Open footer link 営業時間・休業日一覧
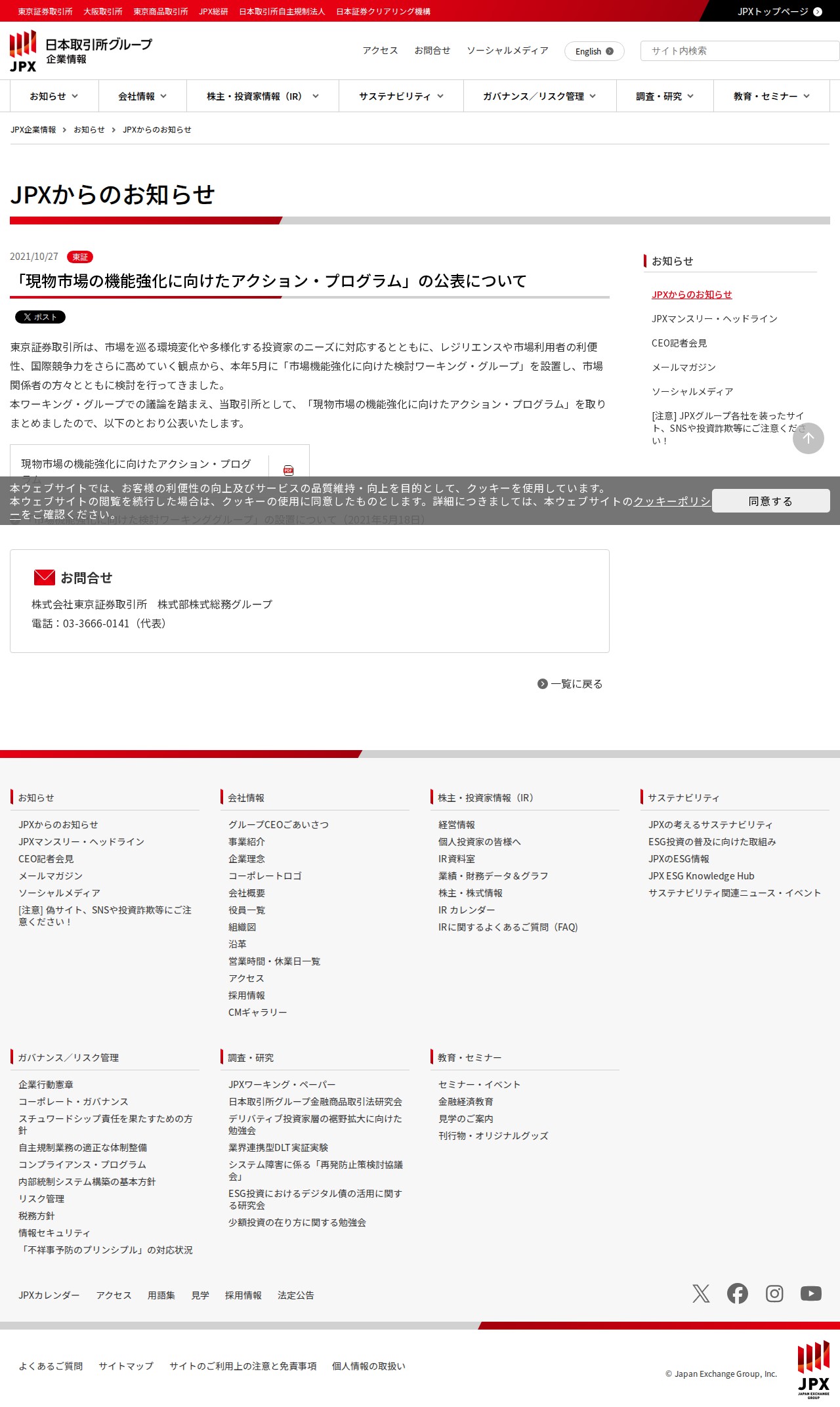The image size is (840, 1407). (x=274, y=961)
